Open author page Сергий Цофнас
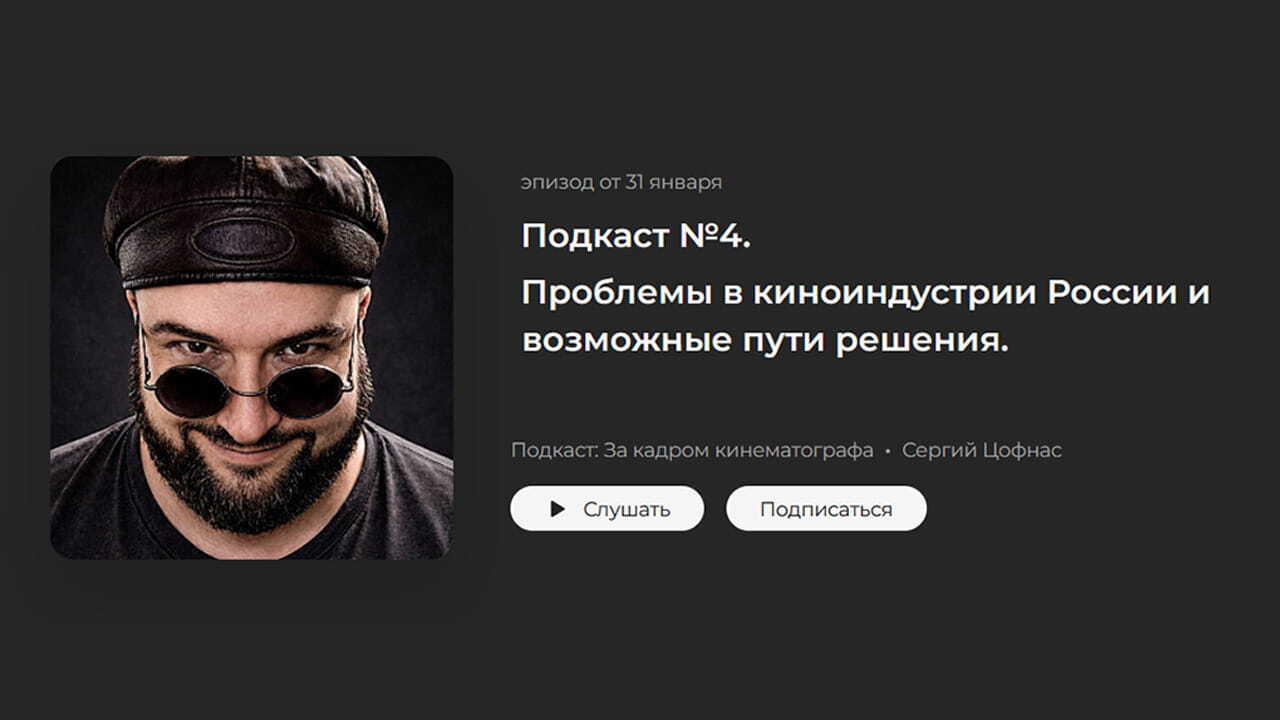The height and width of the screenshot is (720, 1280). [982, 450]
